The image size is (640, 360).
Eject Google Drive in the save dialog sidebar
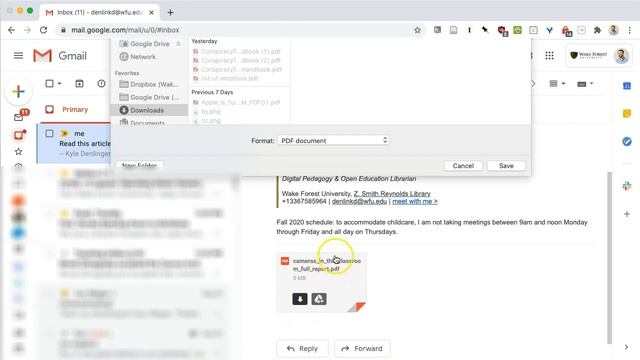[178, 44]
